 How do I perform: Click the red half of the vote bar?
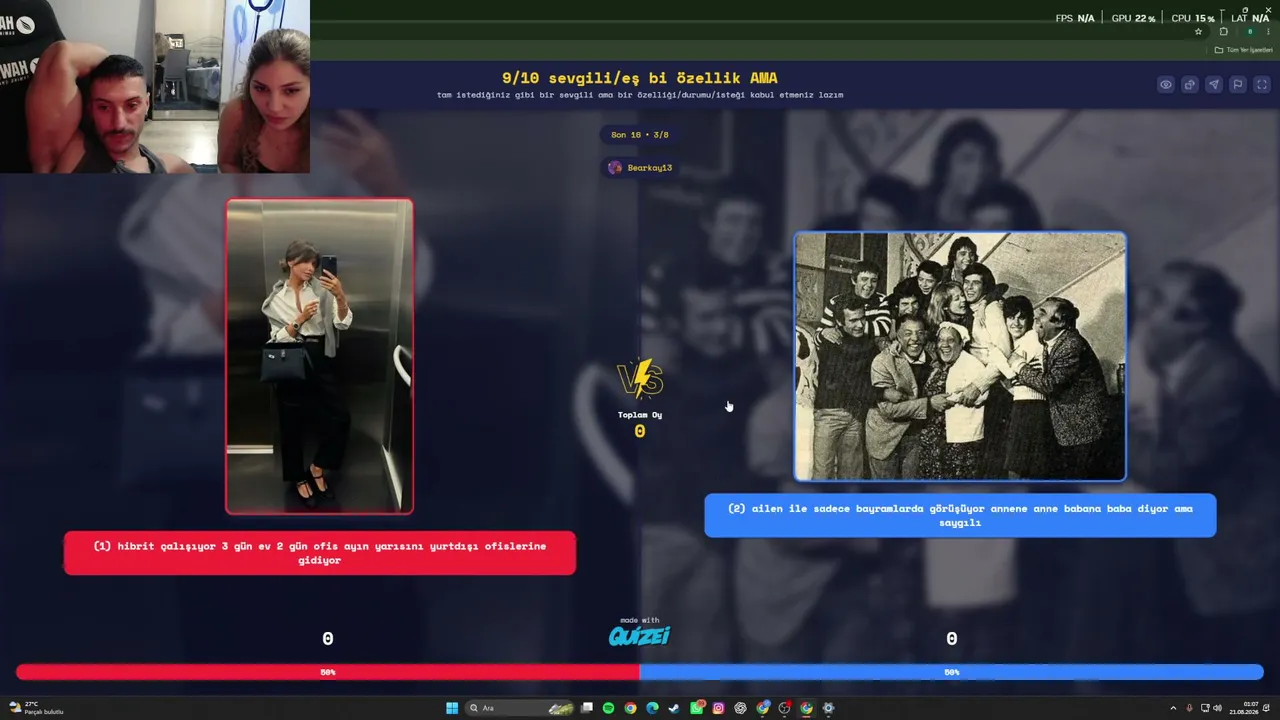click(328, 672)
